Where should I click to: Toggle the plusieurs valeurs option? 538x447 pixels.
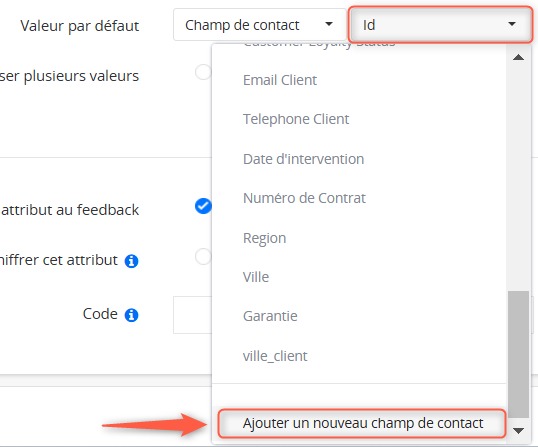pyautogui.click(x=203, y=72)
